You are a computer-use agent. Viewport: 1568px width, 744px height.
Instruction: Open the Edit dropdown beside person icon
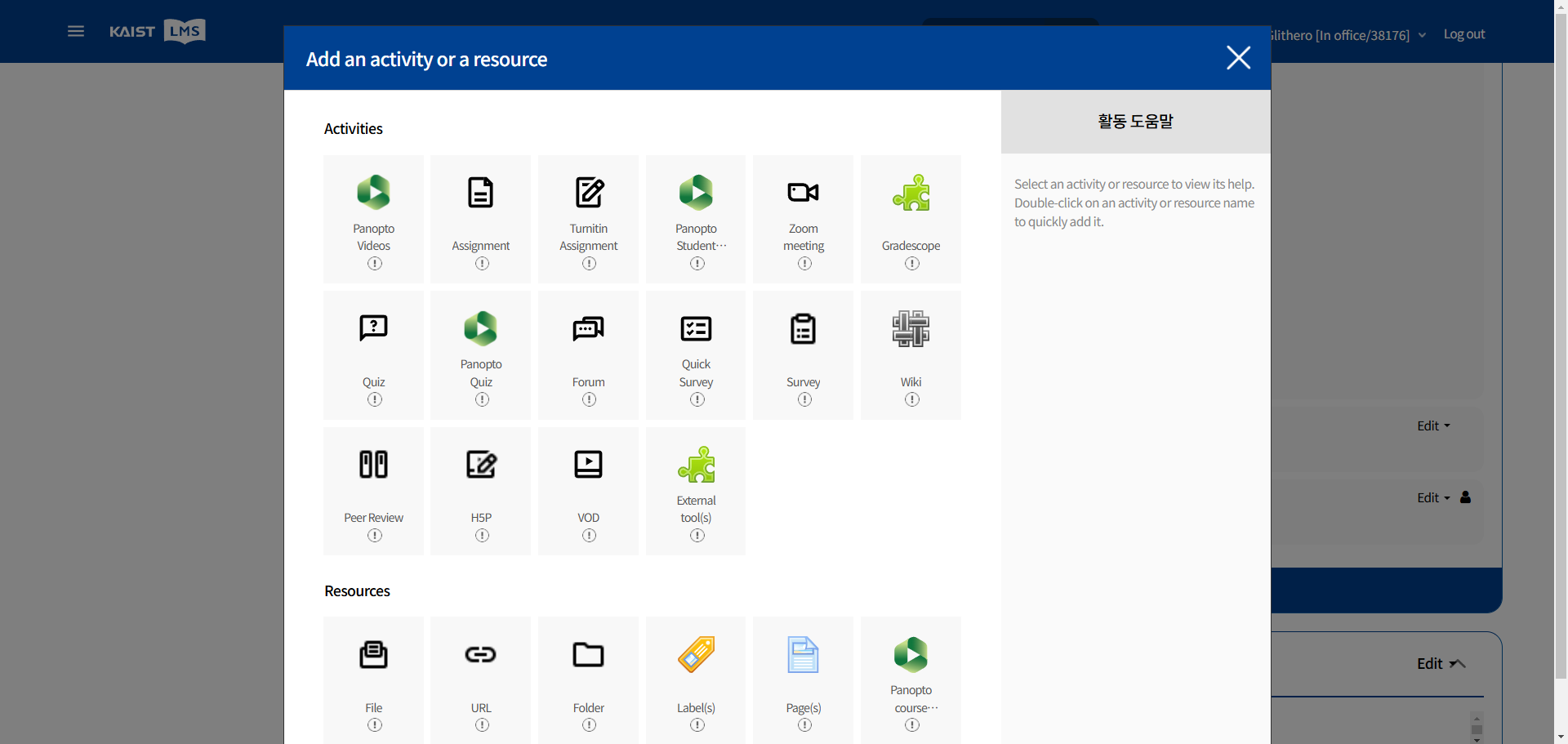pyautogui.click(x=1434, y=497)
